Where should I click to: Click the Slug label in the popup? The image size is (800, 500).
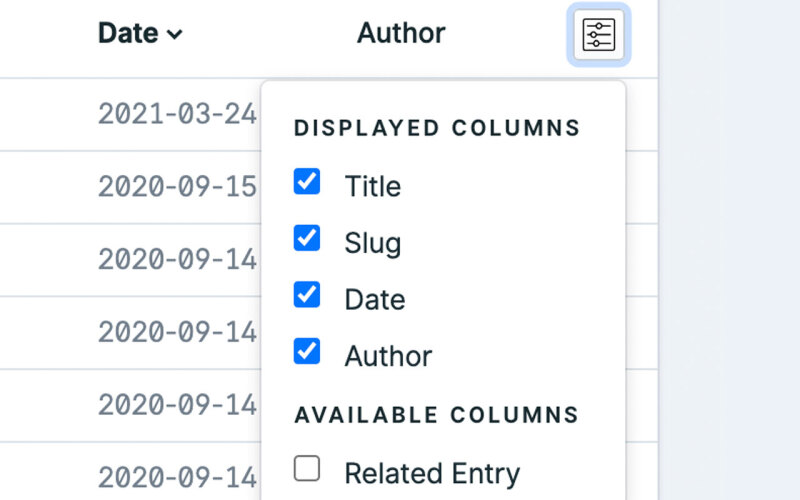[372, 243]
